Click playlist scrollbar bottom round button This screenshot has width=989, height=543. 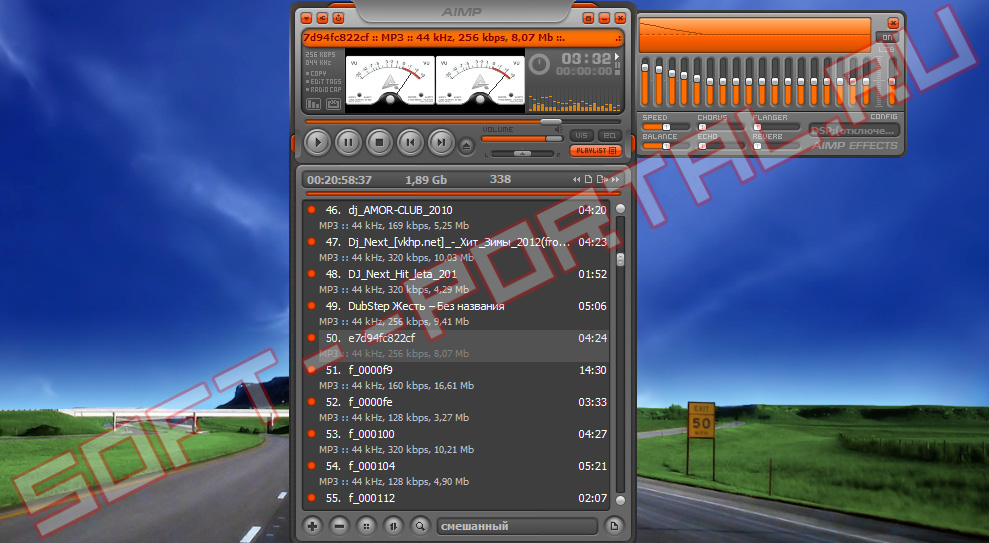pyautogui.click(x=620, y=500)
